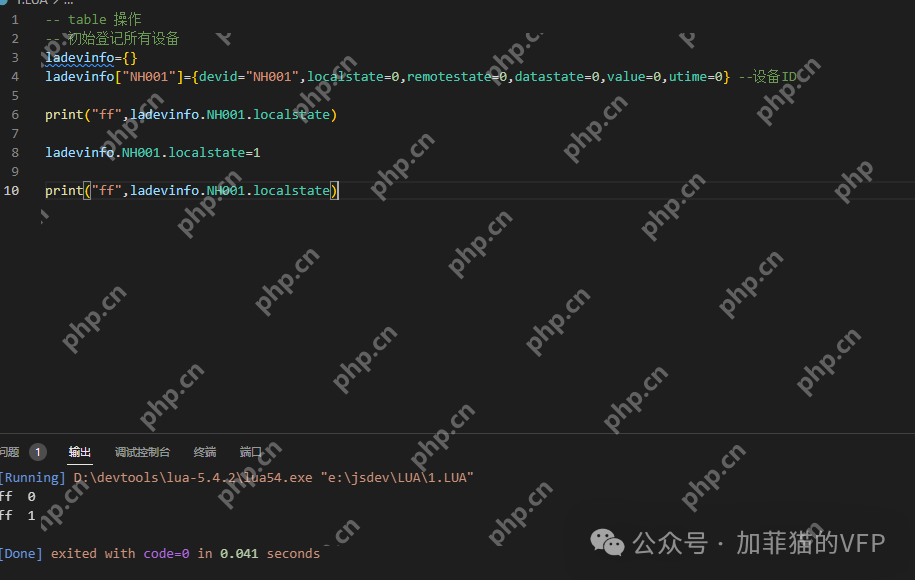Open the 问题 (Problems) panel tab
Screen dimensions: 915x580
9,452
